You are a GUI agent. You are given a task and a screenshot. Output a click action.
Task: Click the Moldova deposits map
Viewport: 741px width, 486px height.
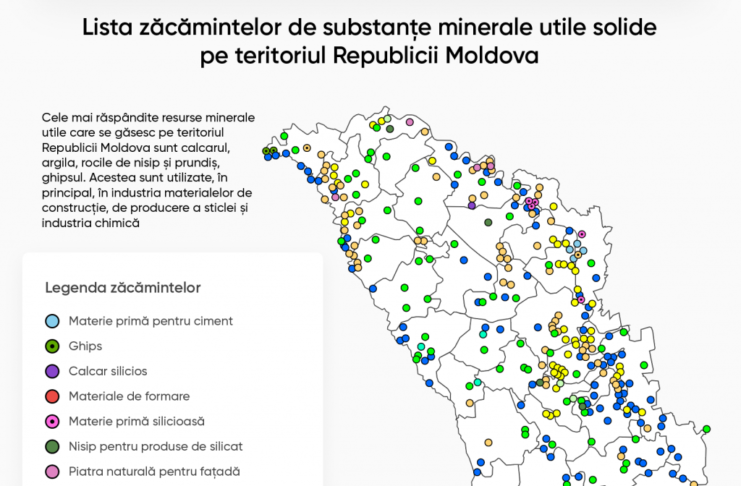click(487, 296)
